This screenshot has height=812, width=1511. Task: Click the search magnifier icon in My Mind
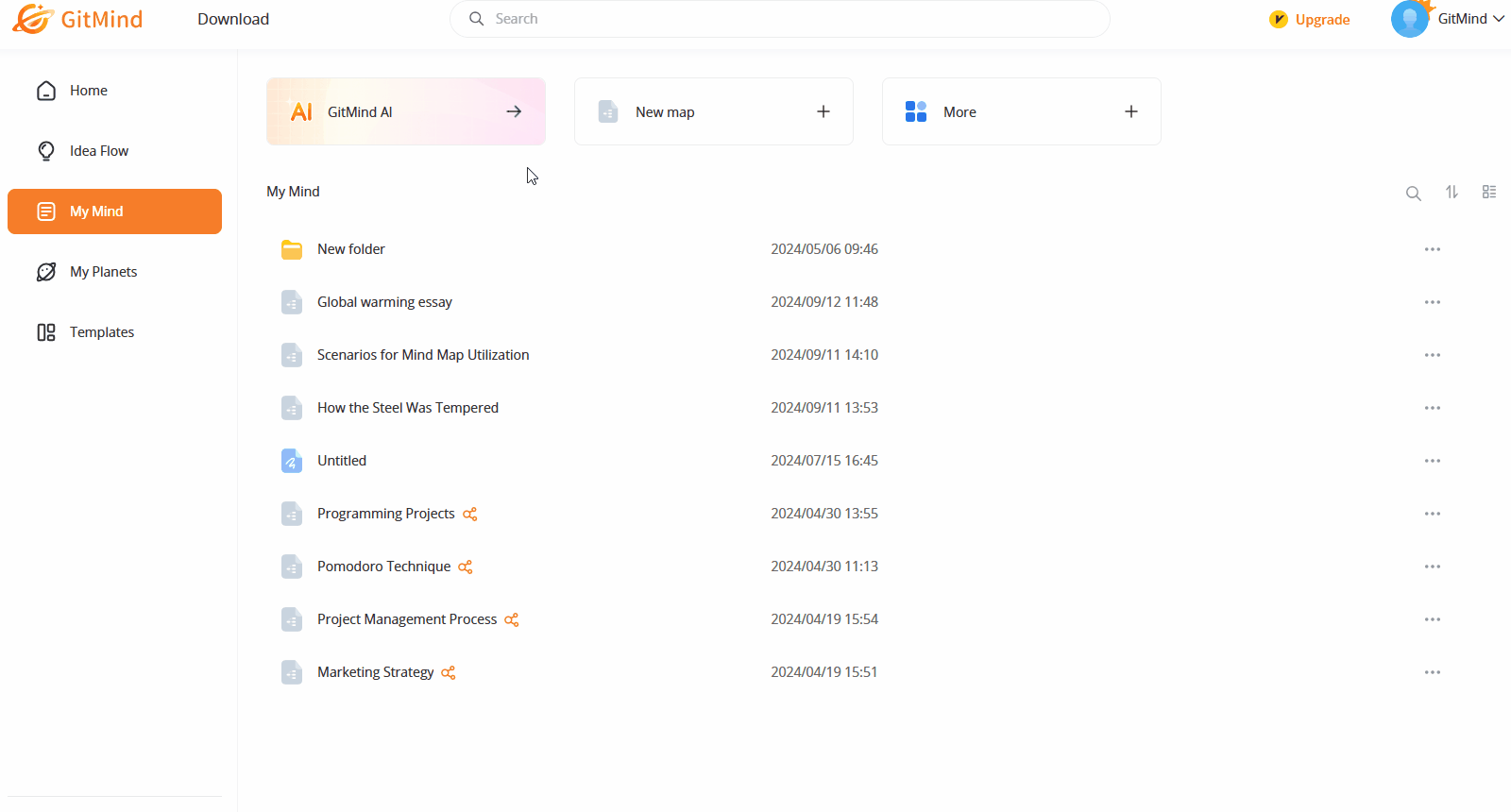[x=1413, y=193]
